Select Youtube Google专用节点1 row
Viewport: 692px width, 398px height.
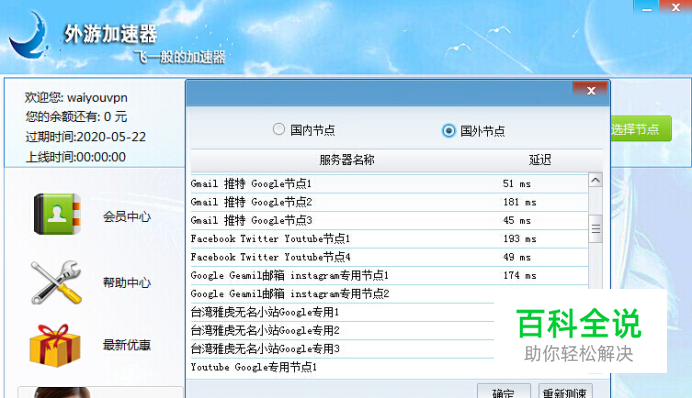[x=342, y=367]
